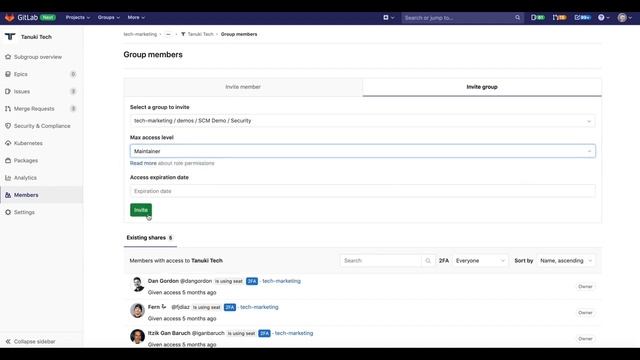Open the More menu
Image resolution: width=640 pixels, height=360 pixels.
(x=136, y=18)
